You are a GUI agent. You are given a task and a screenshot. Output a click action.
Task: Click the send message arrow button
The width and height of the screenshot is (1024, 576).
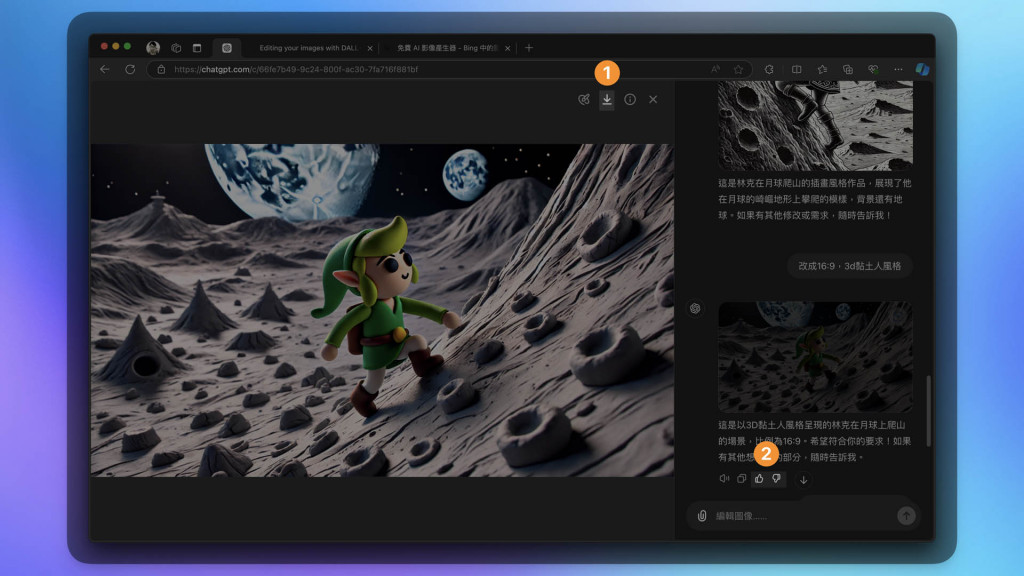click(906, 516)
